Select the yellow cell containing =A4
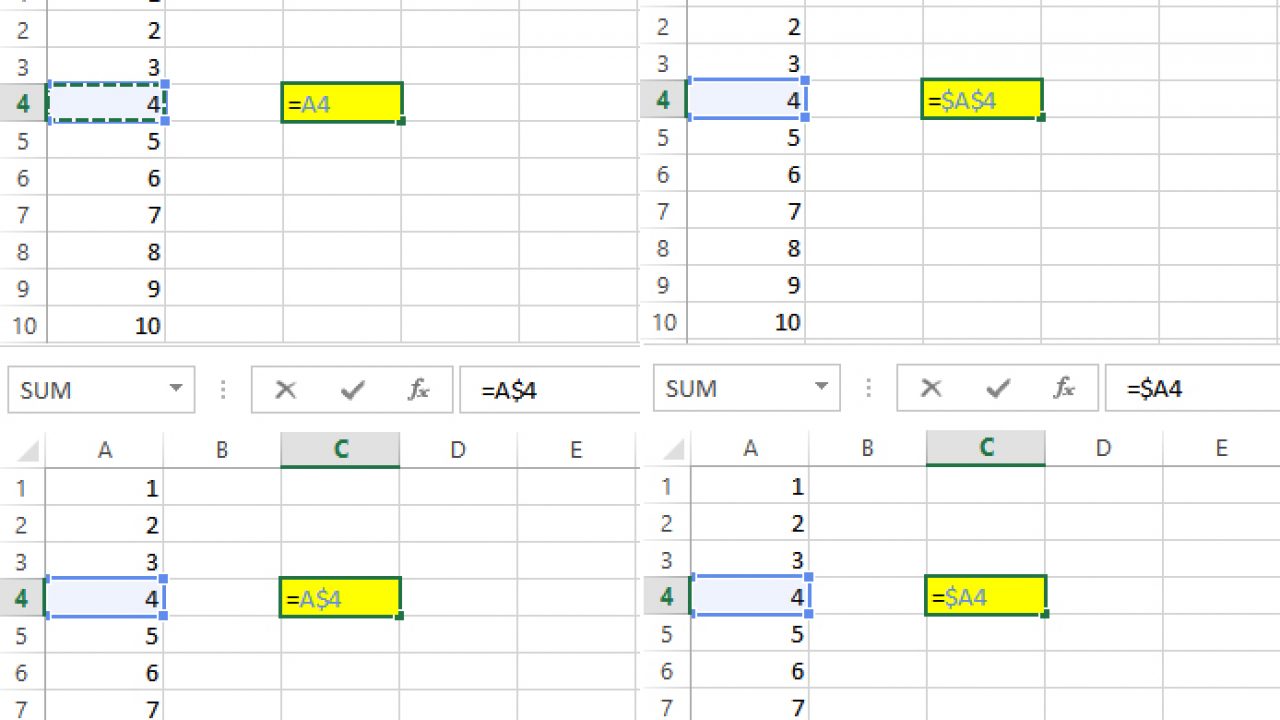The image size is (1280, 720). coord(342,103)
